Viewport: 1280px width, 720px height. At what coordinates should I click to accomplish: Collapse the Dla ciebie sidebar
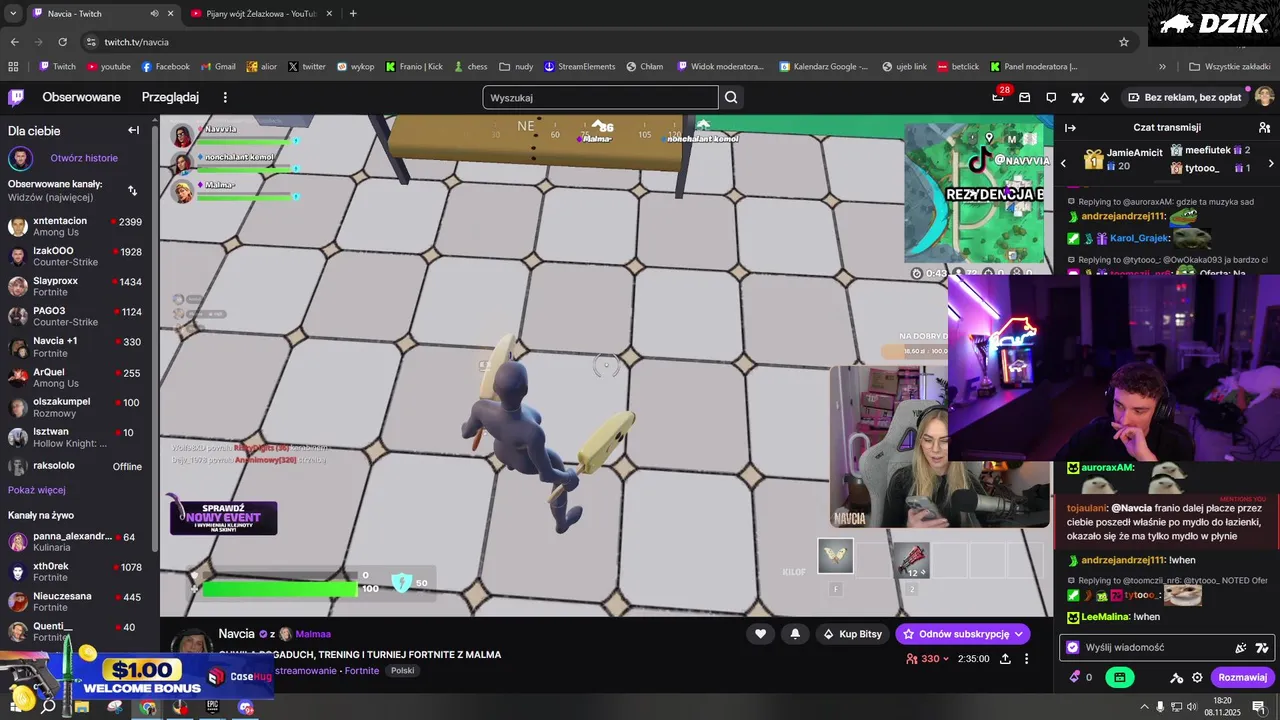[x=133, y=130]
